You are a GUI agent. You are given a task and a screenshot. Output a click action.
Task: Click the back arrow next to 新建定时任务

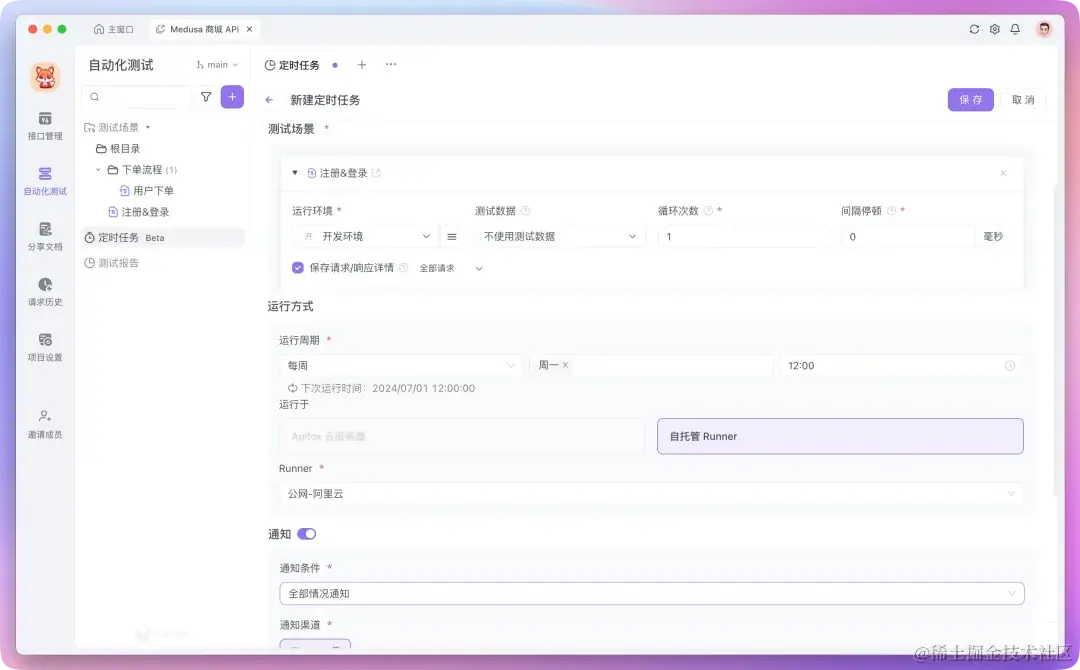point(269,99)
